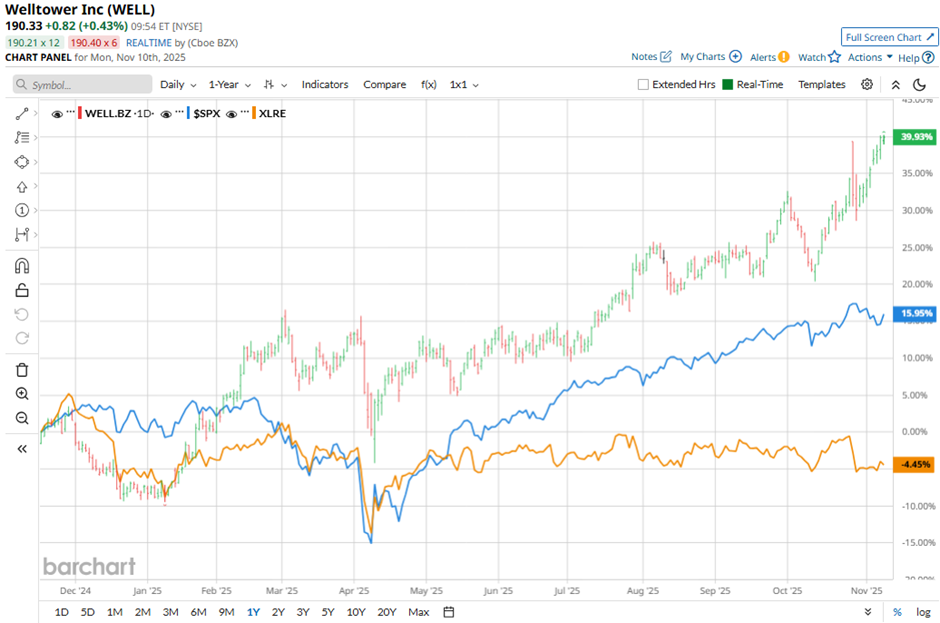
Task: Select the trend line drawing tool
Action: point(22,114)
